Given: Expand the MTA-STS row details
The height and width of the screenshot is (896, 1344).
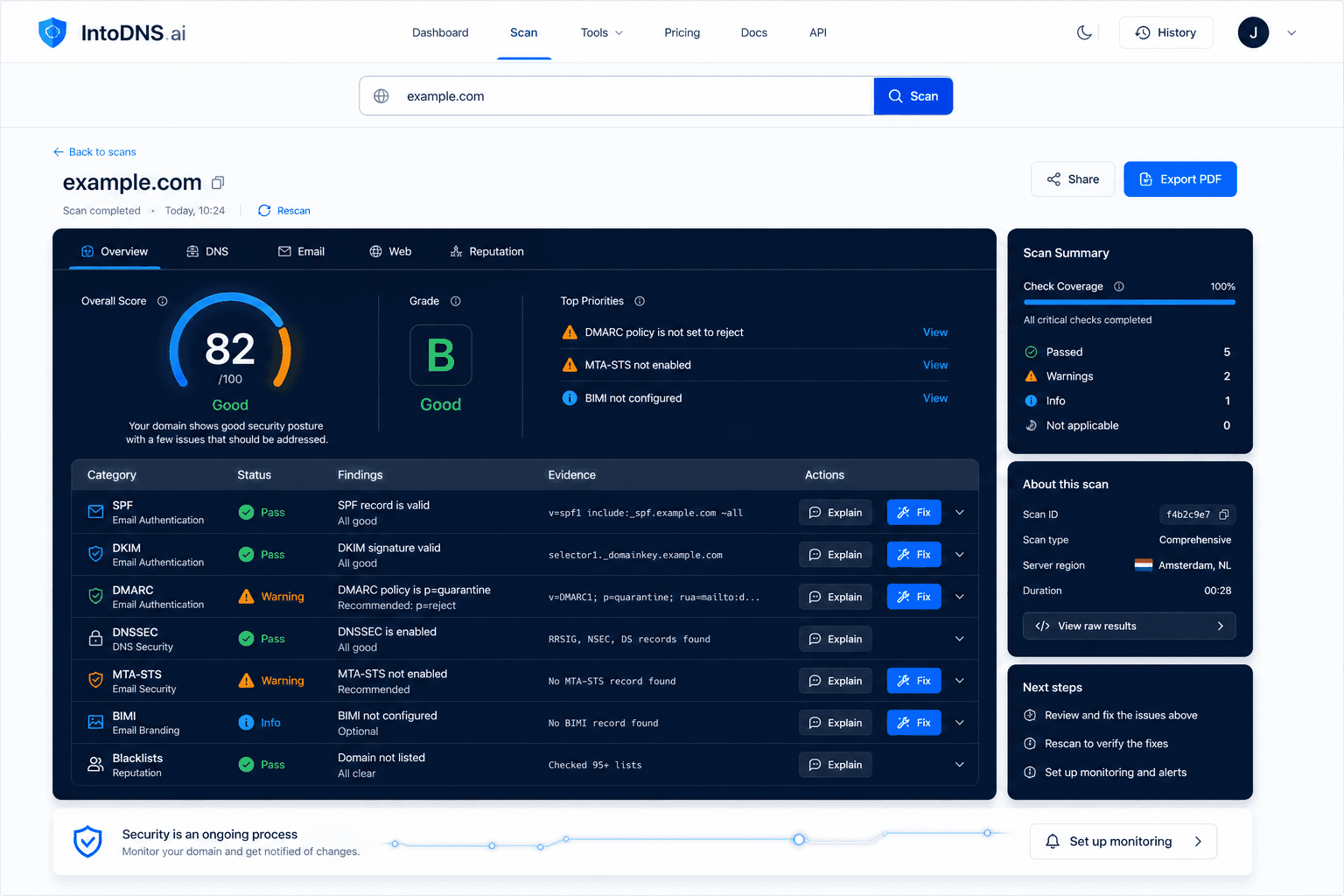Looking at the screenshot, I should pos(960,680).
